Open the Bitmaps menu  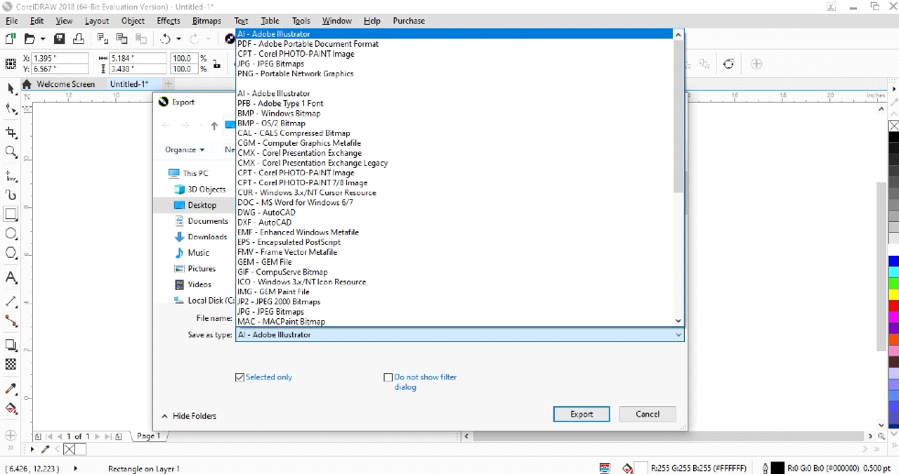tap(206, 21)
